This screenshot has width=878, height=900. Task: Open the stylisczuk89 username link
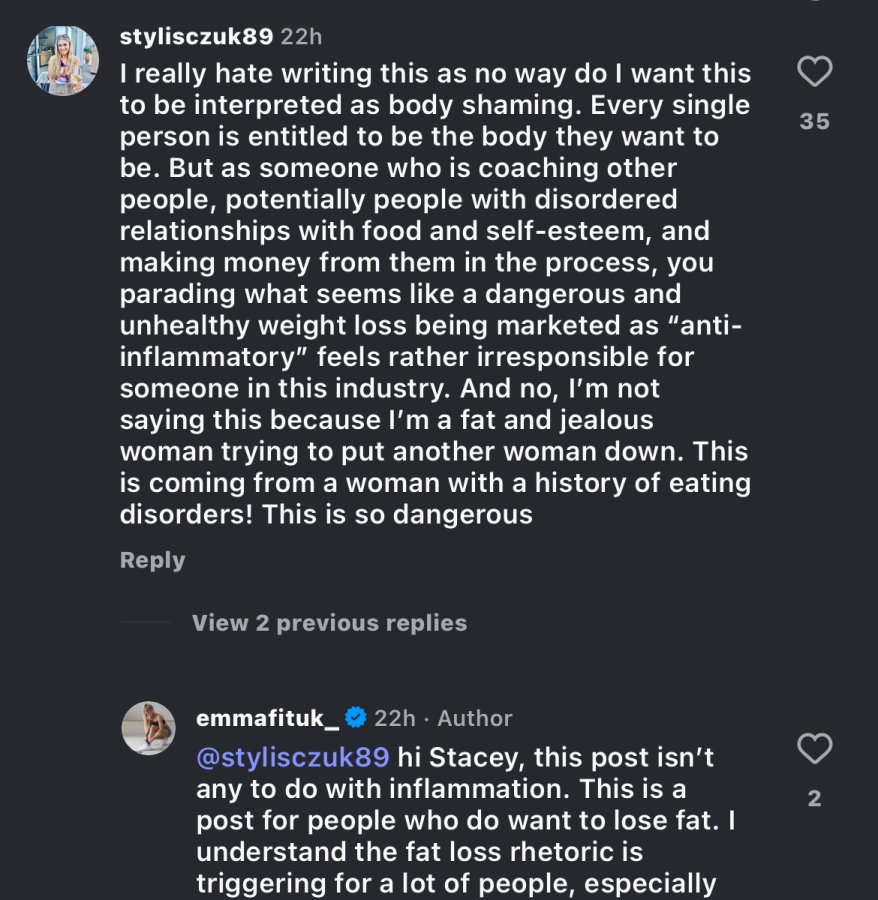click(196, 37)
